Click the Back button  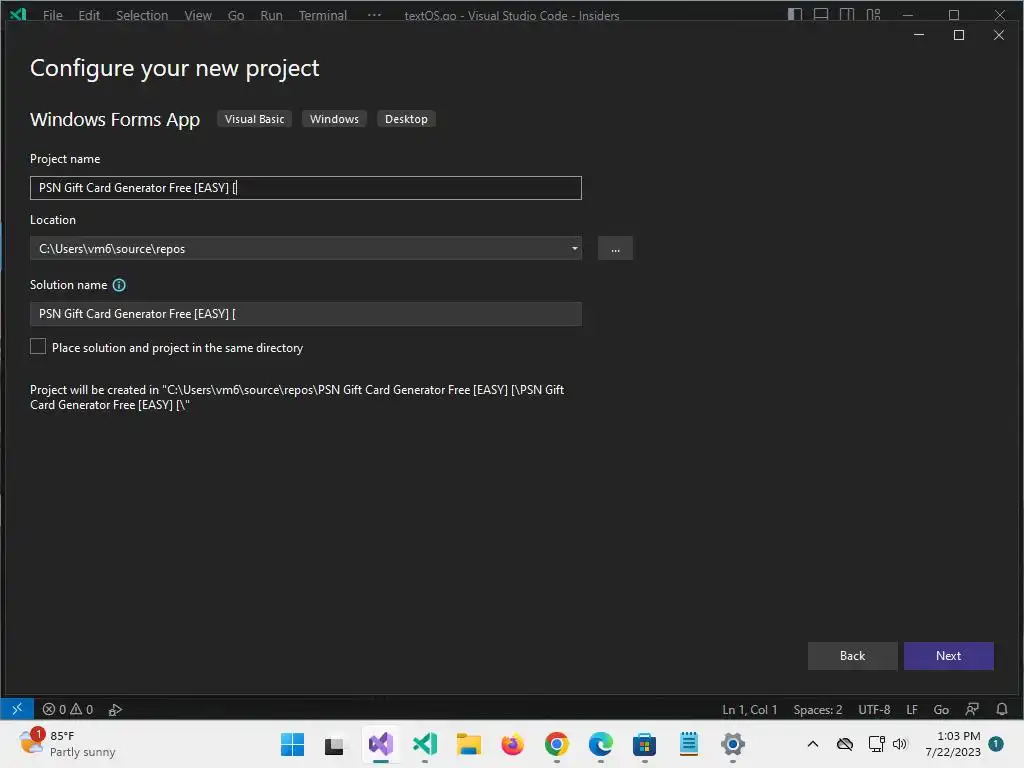[852, 656]
